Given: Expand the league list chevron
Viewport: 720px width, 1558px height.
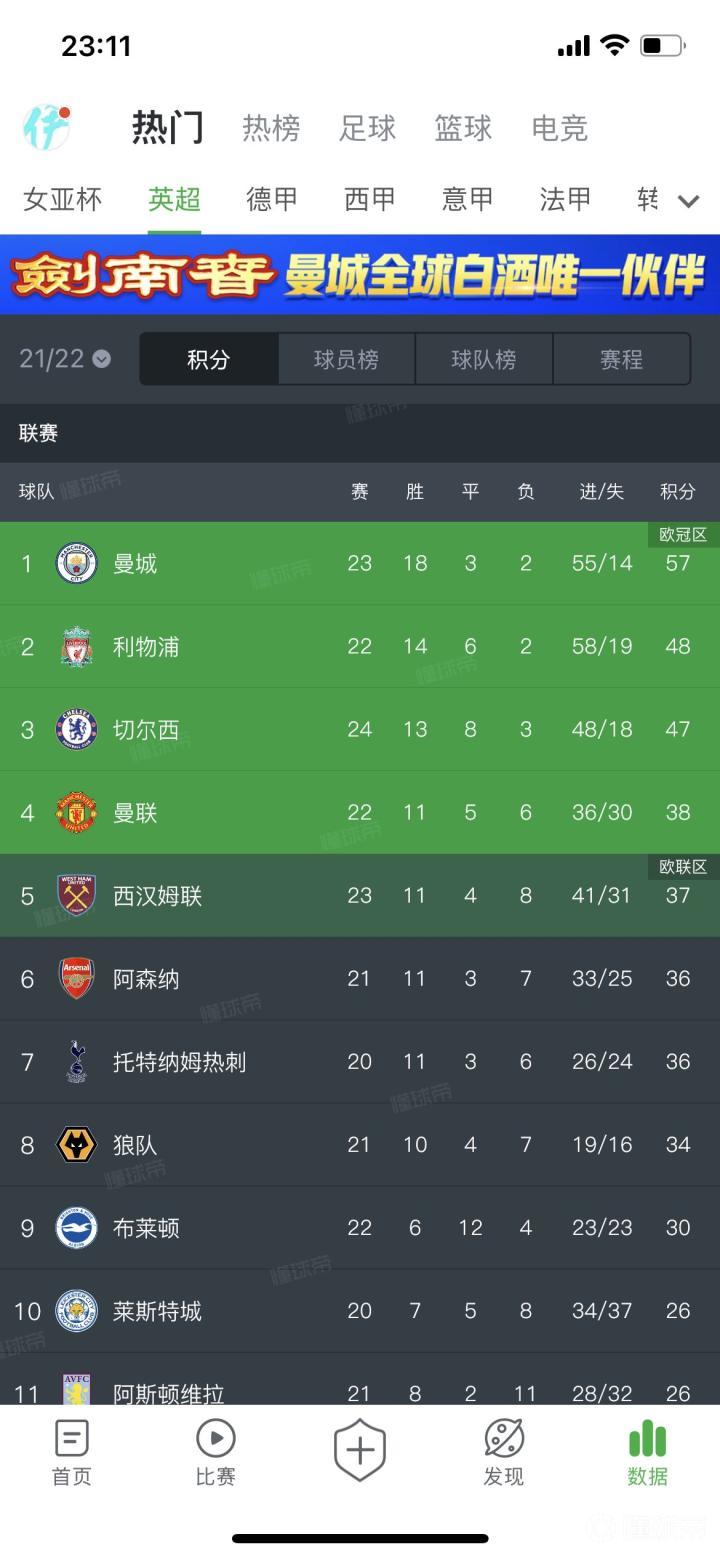Looking at the screenshot, I should [688, 201].
